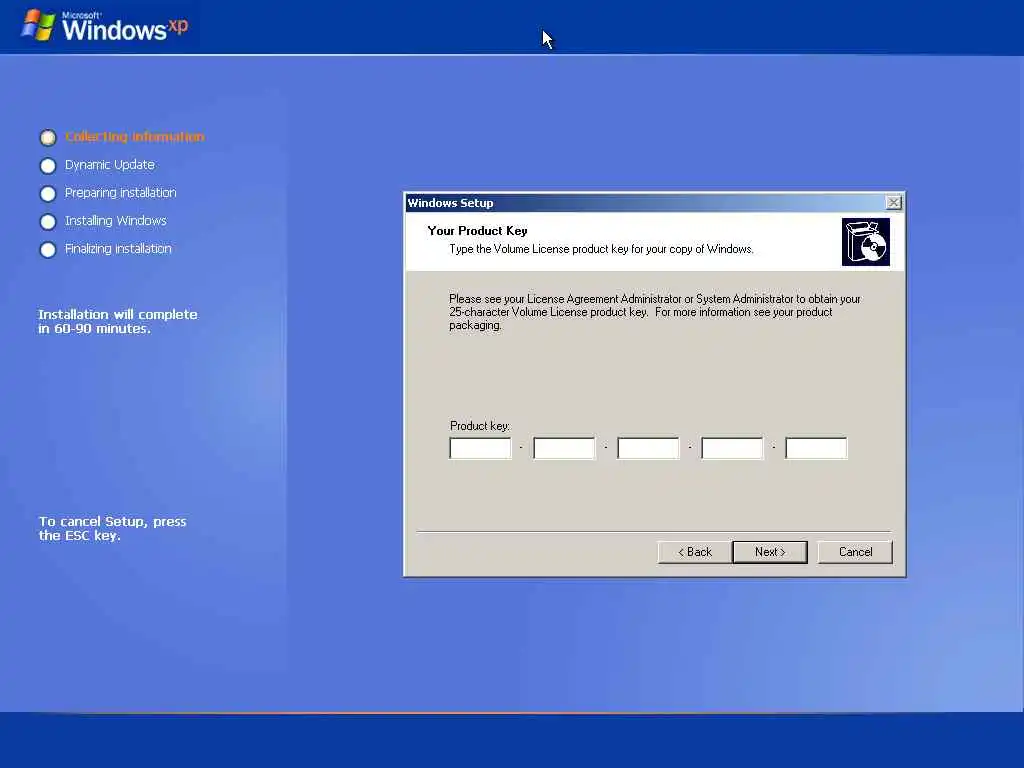The image size is (1024, 768).
Task: Click the 'Finalizing installation' text
Action: pyautogui.click(x=118, y=249)
